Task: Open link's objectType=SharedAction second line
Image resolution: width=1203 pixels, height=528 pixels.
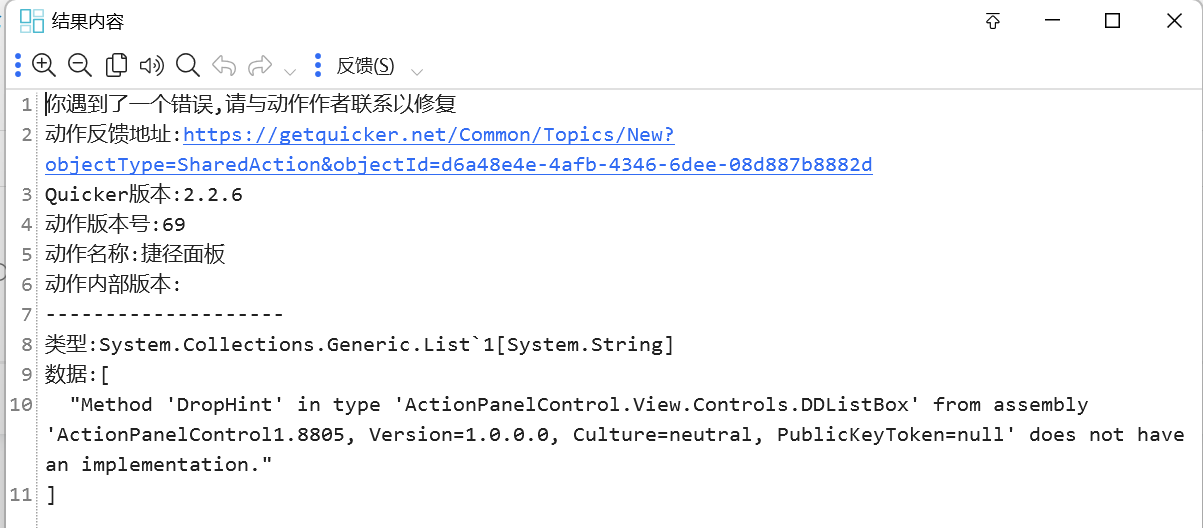Action: pos(459,165)
